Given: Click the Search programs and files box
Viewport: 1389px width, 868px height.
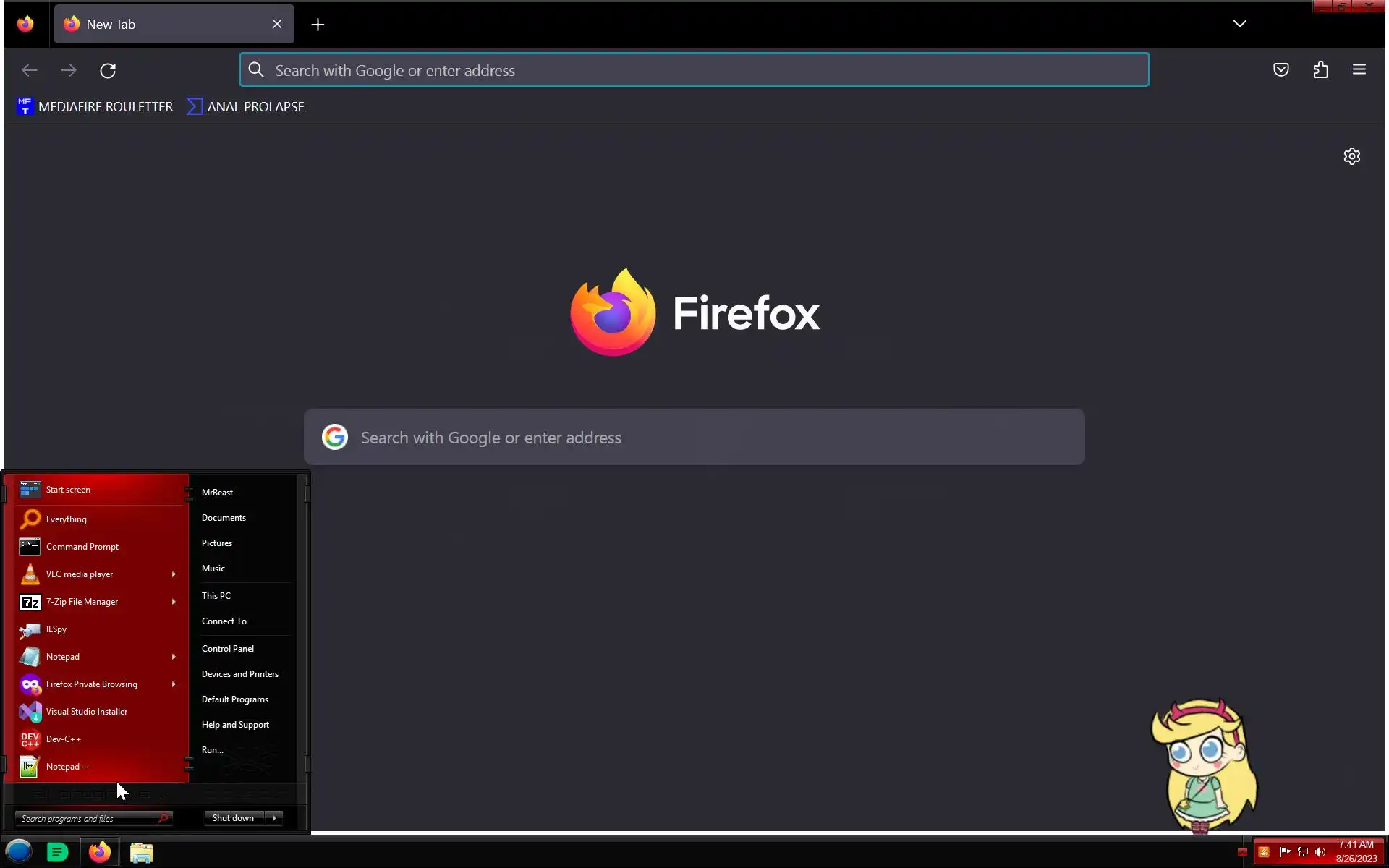Looking at the screenshot, I should pyautogui.click(x=87, y=819).
